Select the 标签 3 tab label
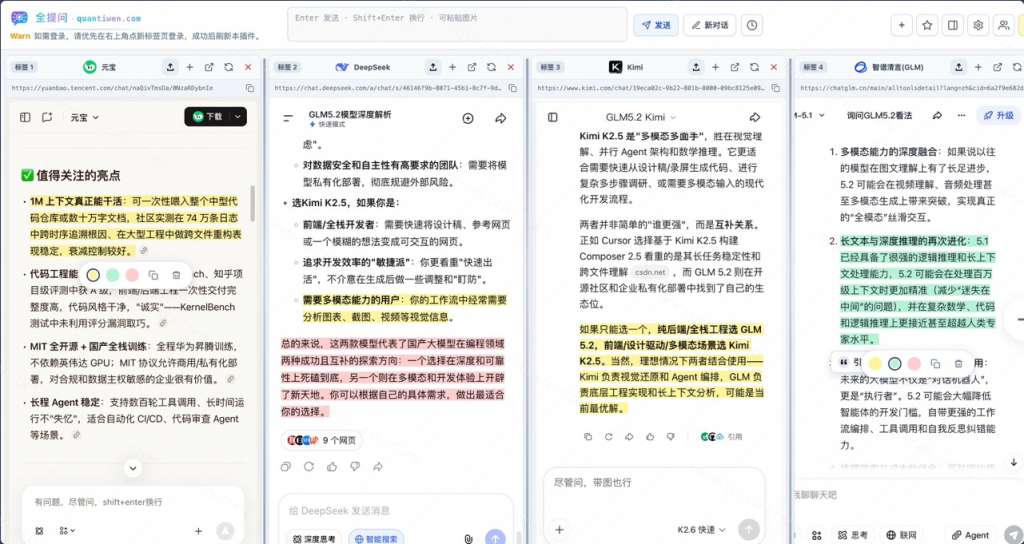 pos(550,67)
